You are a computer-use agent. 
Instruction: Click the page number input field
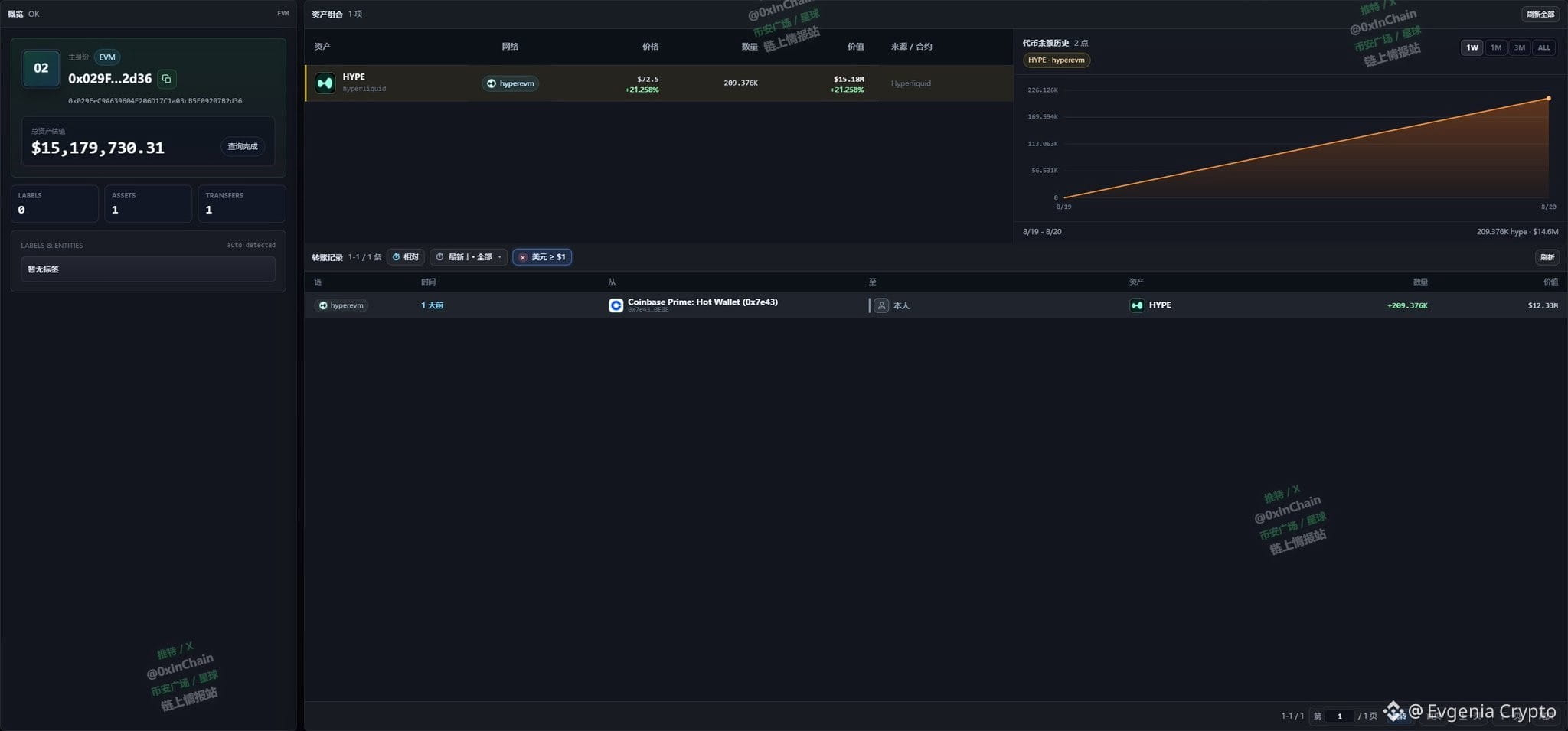(x=1339, y=716)
